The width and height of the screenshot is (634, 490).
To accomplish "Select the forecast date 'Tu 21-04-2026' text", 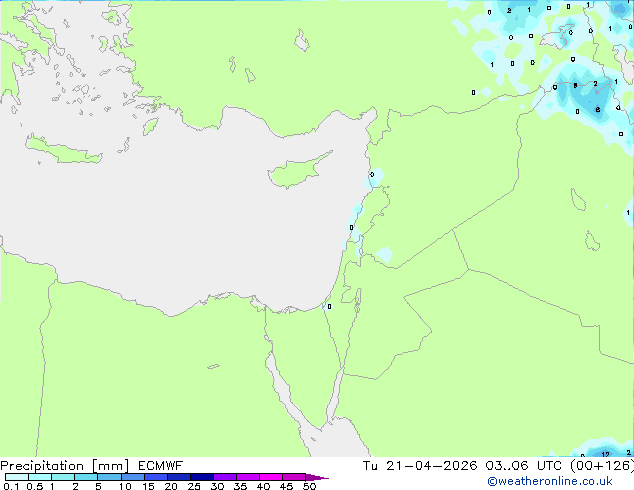I will 420,466.
